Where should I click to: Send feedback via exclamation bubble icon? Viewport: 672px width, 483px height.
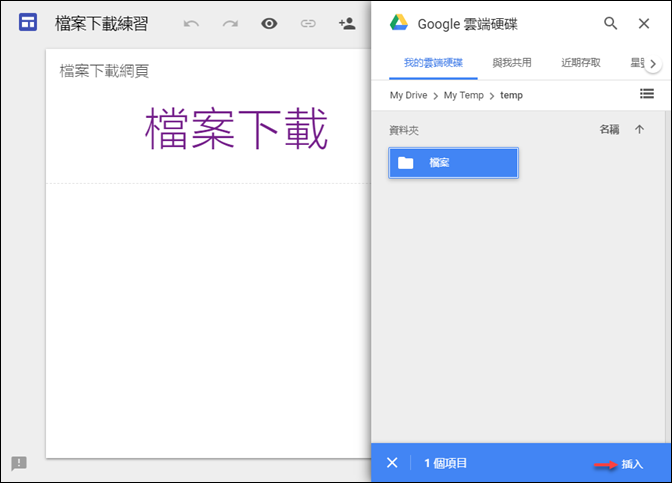(19, 463)
